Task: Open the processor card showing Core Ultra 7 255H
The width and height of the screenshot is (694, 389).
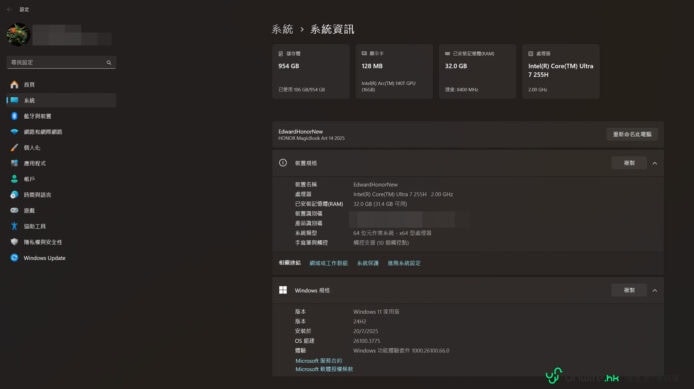Action: click(x=561, y=71)
